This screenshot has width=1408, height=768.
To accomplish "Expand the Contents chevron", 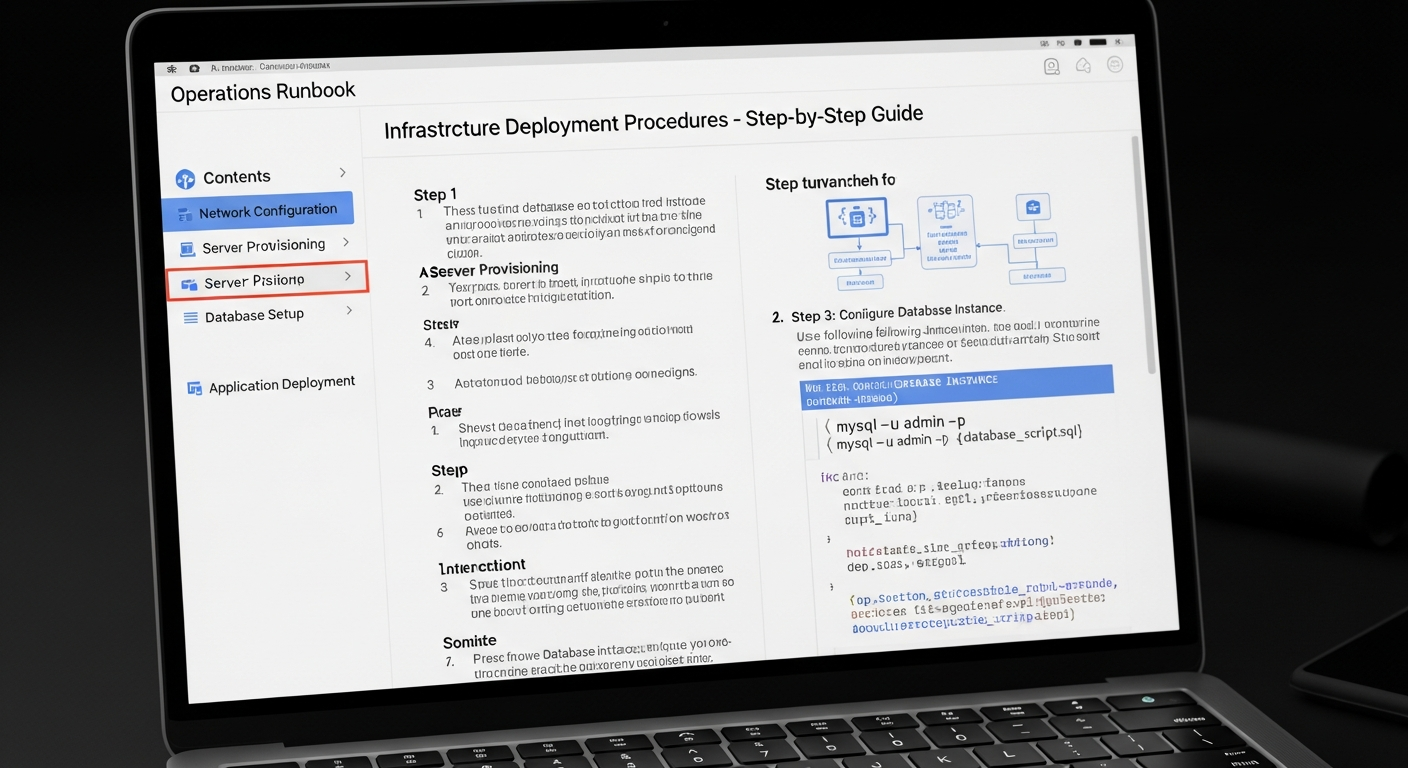I will [342, 174].
